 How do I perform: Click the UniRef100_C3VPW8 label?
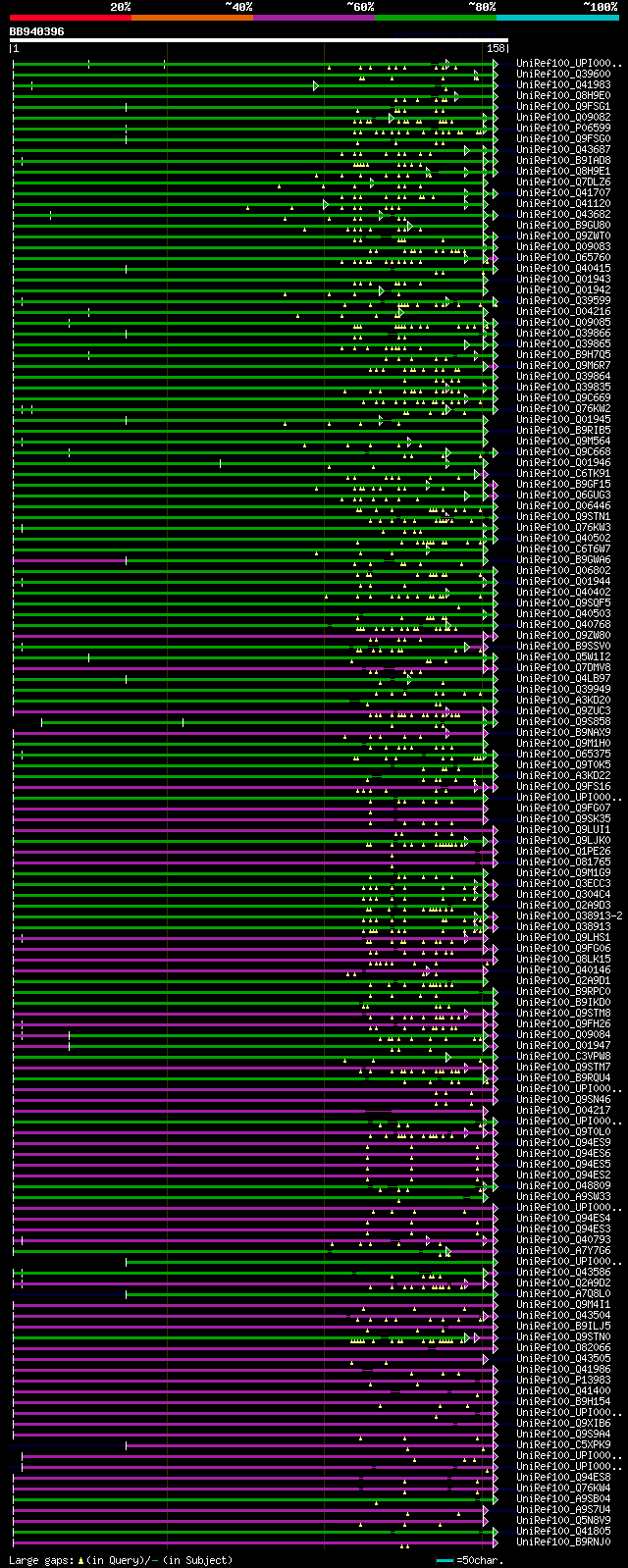pos(563,1057)
